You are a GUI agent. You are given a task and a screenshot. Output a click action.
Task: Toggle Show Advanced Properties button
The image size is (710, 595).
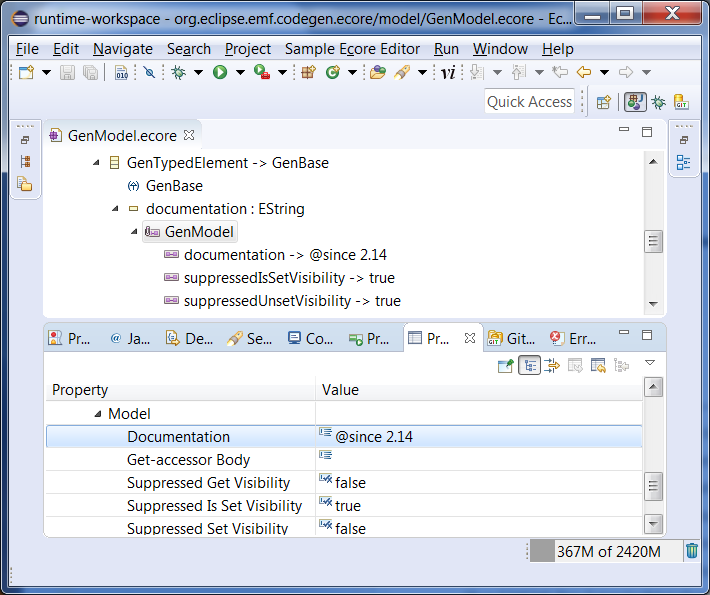(552, 365)
